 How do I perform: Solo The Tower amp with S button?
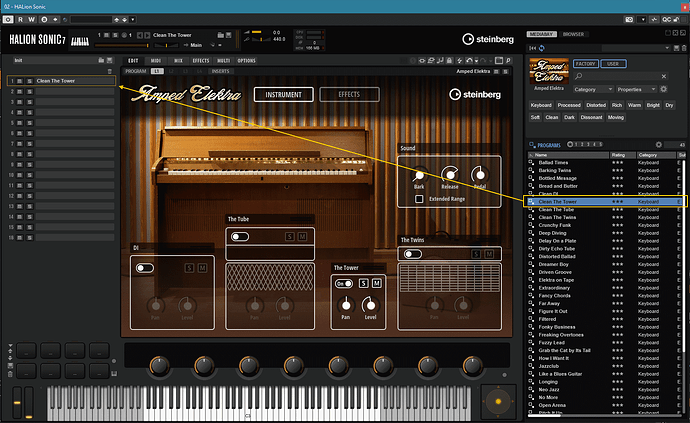(363, 283)
